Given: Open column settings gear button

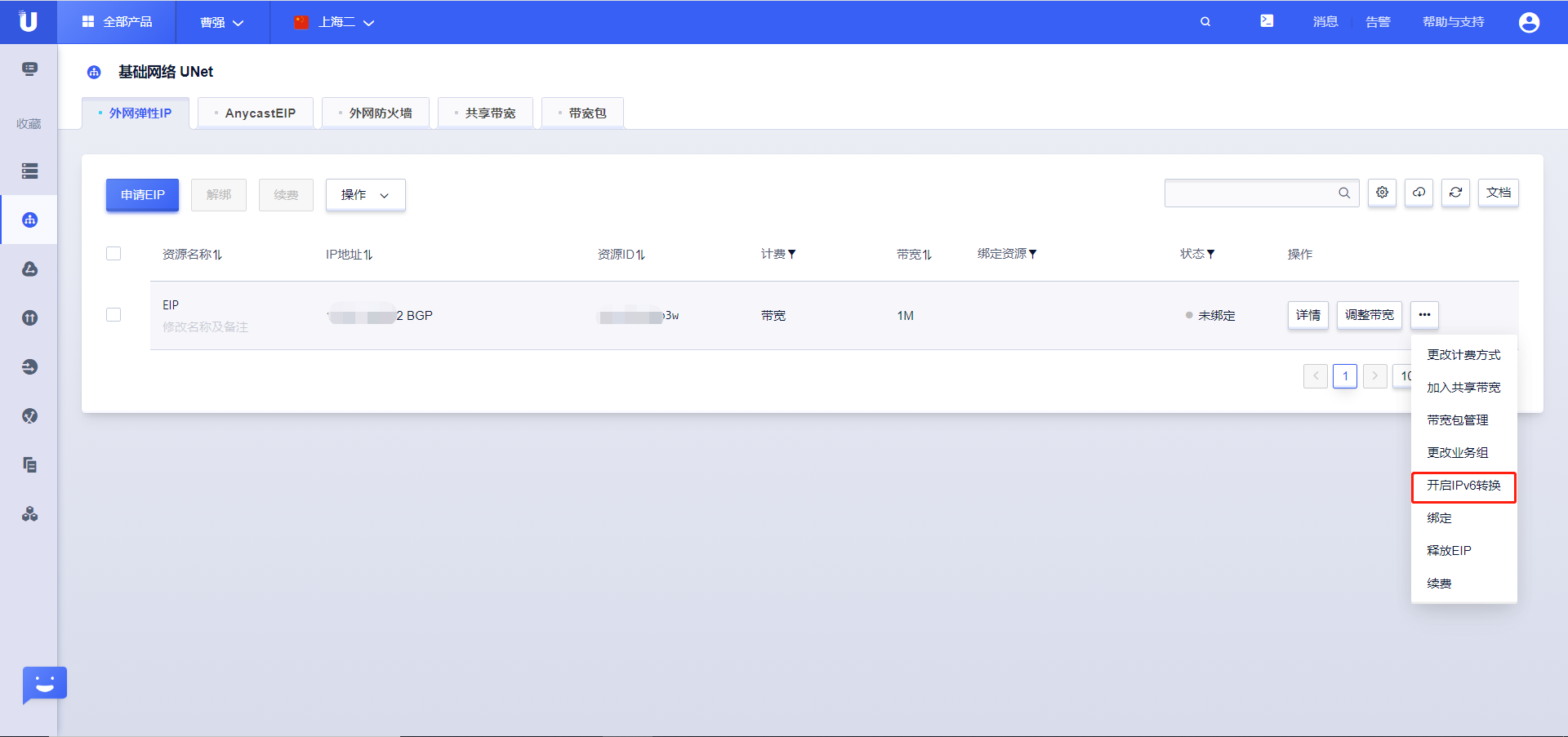Looking at the screenshot, I should 1382,193.
